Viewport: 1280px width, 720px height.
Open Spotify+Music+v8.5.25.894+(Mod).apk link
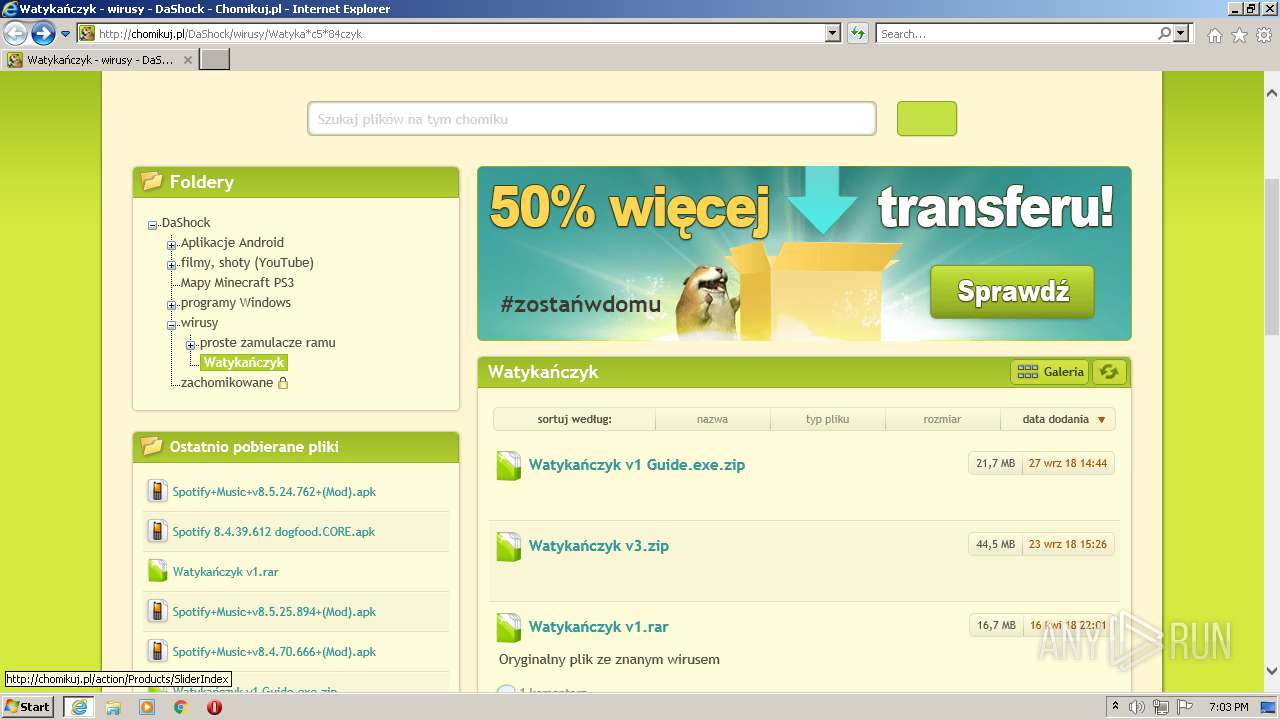click(x=274, y=612)
